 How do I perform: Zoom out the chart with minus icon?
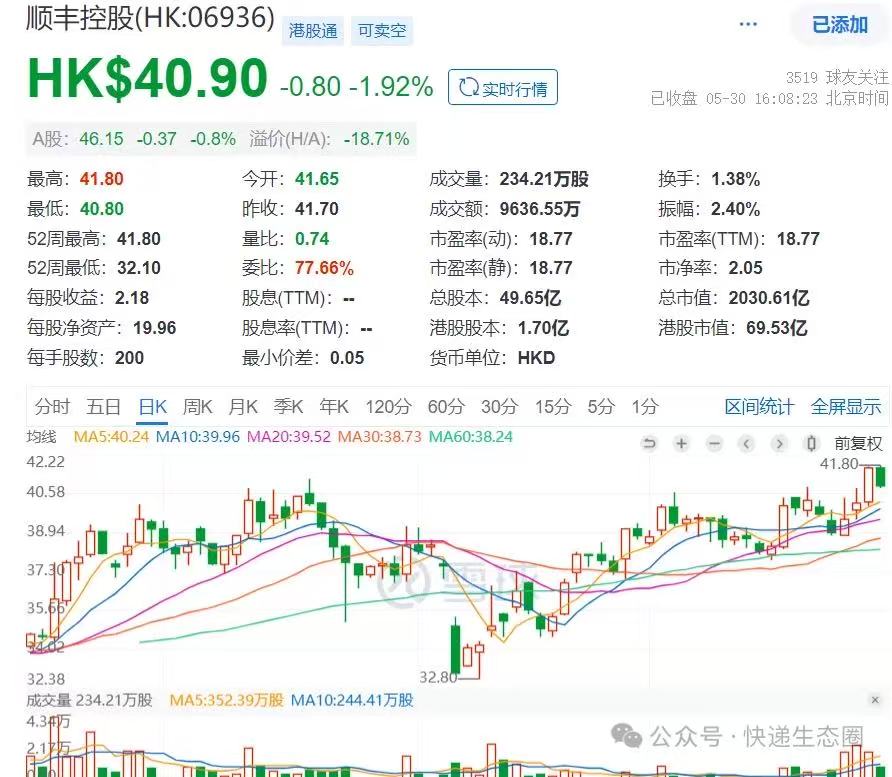[x=714, y=443]
